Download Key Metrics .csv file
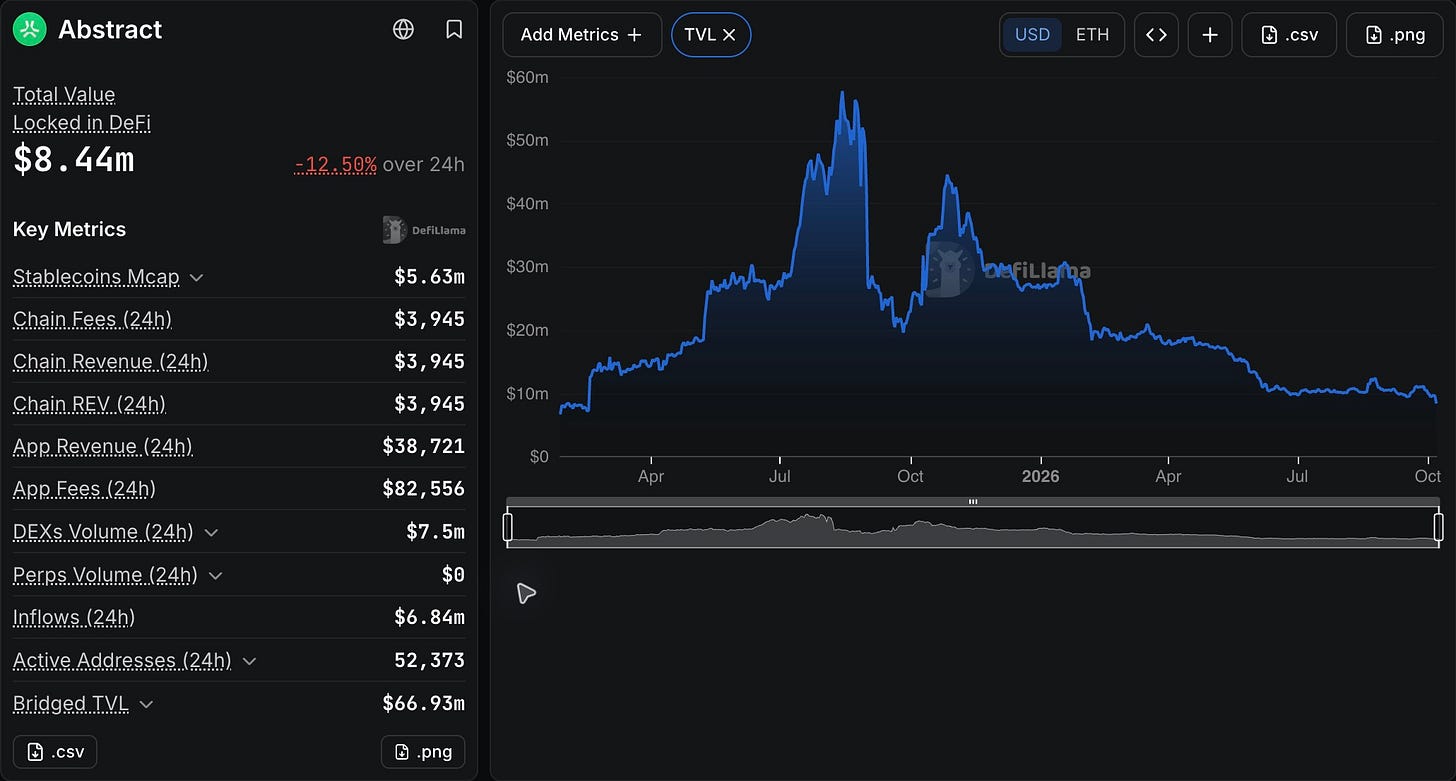Image resolution: width=1456 pixels, height=781 pixels. 55,752
